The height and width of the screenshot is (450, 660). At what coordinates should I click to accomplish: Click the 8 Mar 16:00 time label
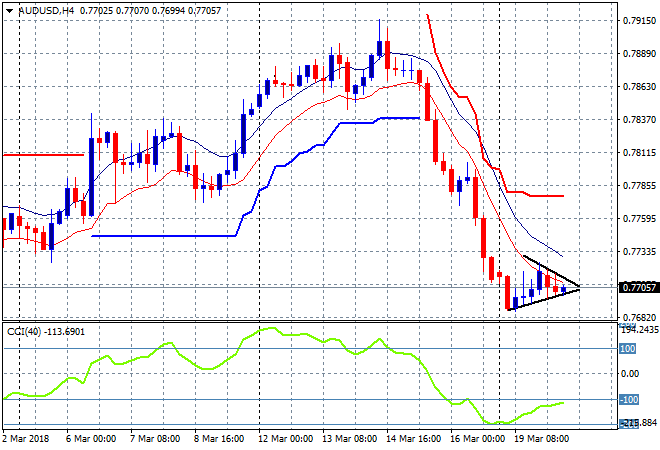[x=219, y=439]
